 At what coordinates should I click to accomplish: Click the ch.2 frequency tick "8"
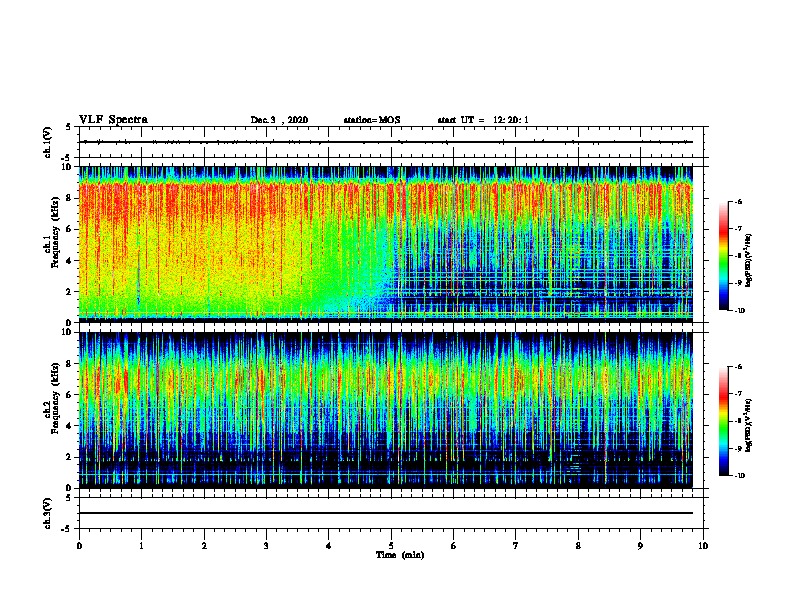[69, 364]
